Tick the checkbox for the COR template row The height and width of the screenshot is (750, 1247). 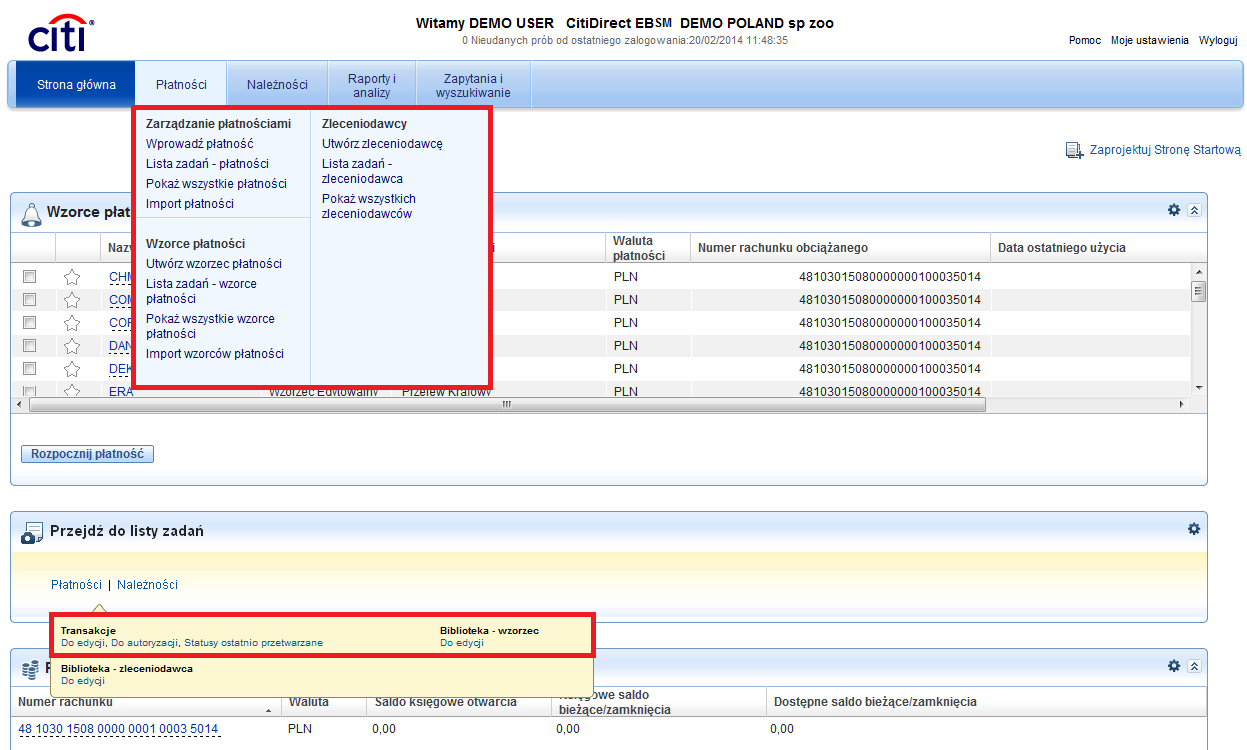pos(29,322)
